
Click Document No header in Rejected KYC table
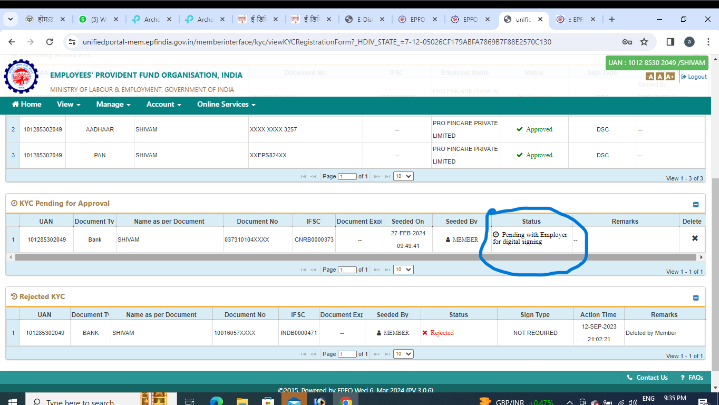pos(245,315)
